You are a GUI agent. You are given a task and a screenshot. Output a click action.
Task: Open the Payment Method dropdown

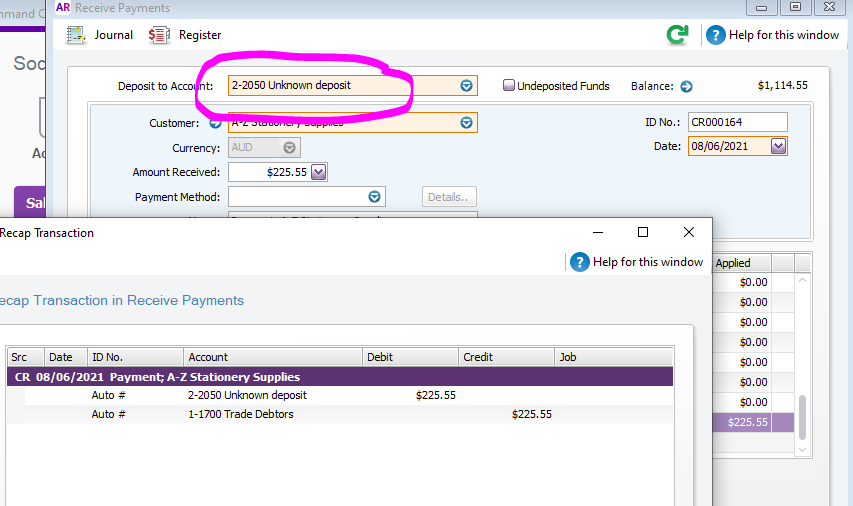[374, 197]
